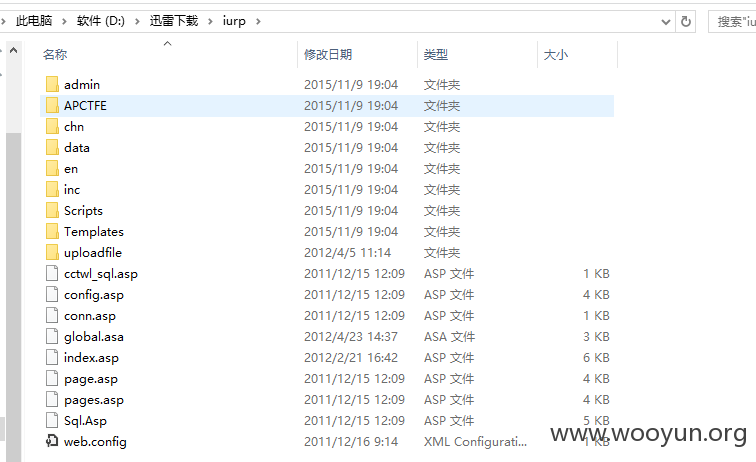Click the Templates folder icon
The width and height of the screenshot is (756, 462).
tap(53, 231)
